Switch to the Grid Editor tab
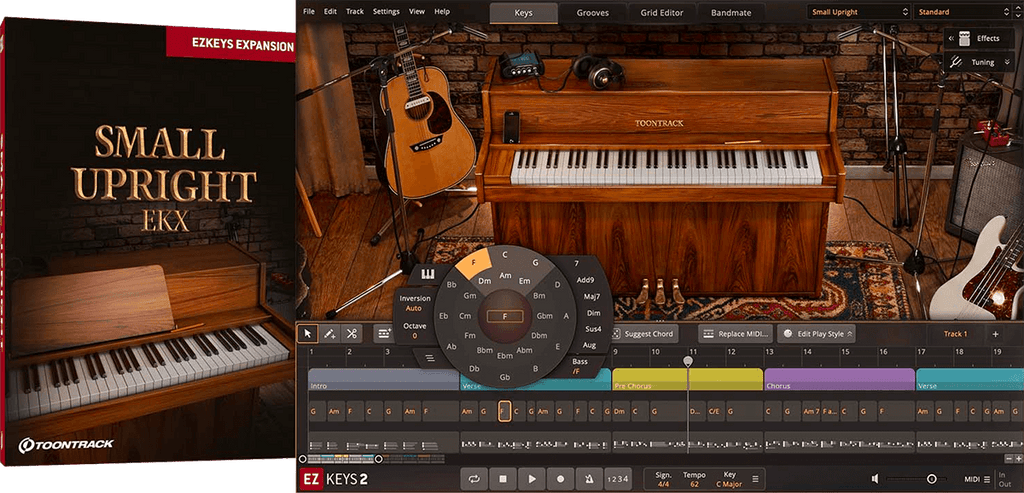Viewport: 1024px width, 493px height. tap(661, 12)
